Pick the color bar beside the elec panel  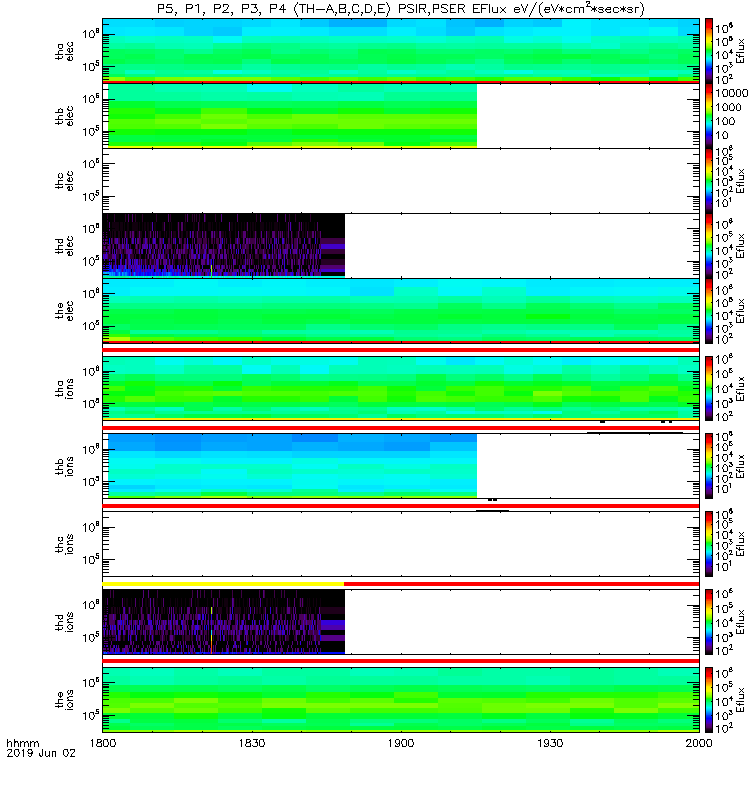point(709,310)
